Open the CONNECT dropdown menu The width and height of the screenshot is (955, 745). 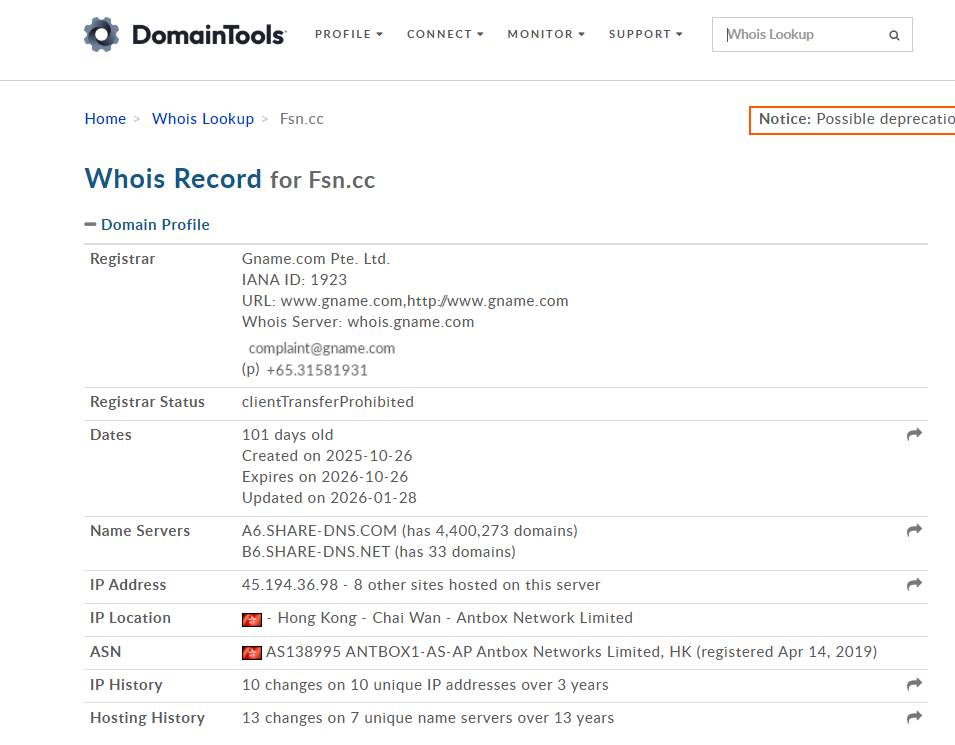(x=445, y=35)
